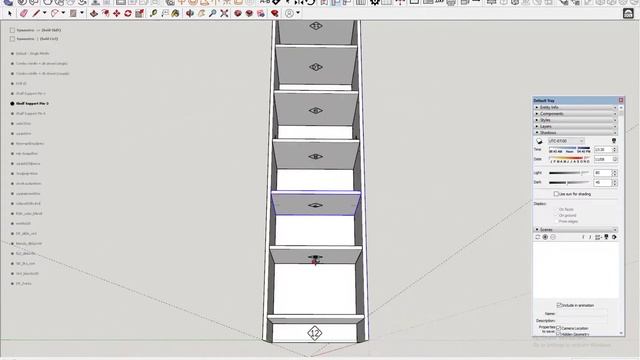Select the Scale tool

pos(139,13)
